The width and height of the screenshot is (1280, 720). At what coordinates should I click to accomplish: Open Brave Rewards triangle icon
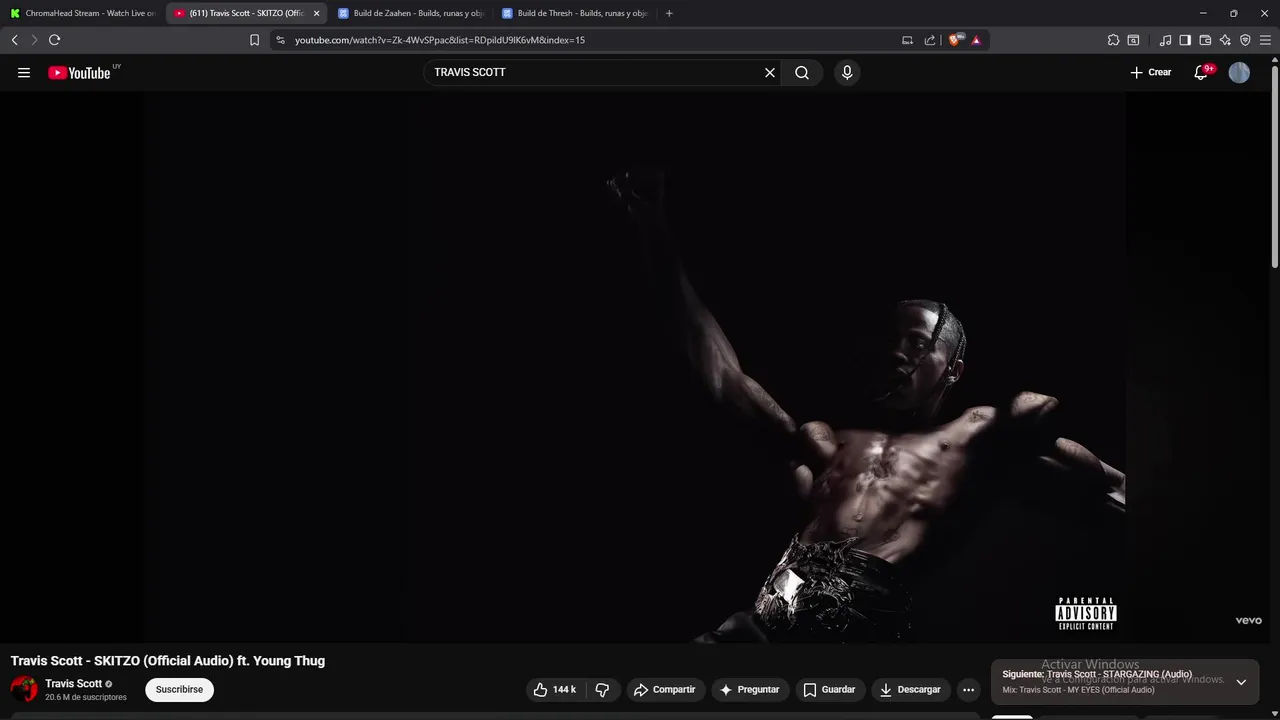point(976,40)
